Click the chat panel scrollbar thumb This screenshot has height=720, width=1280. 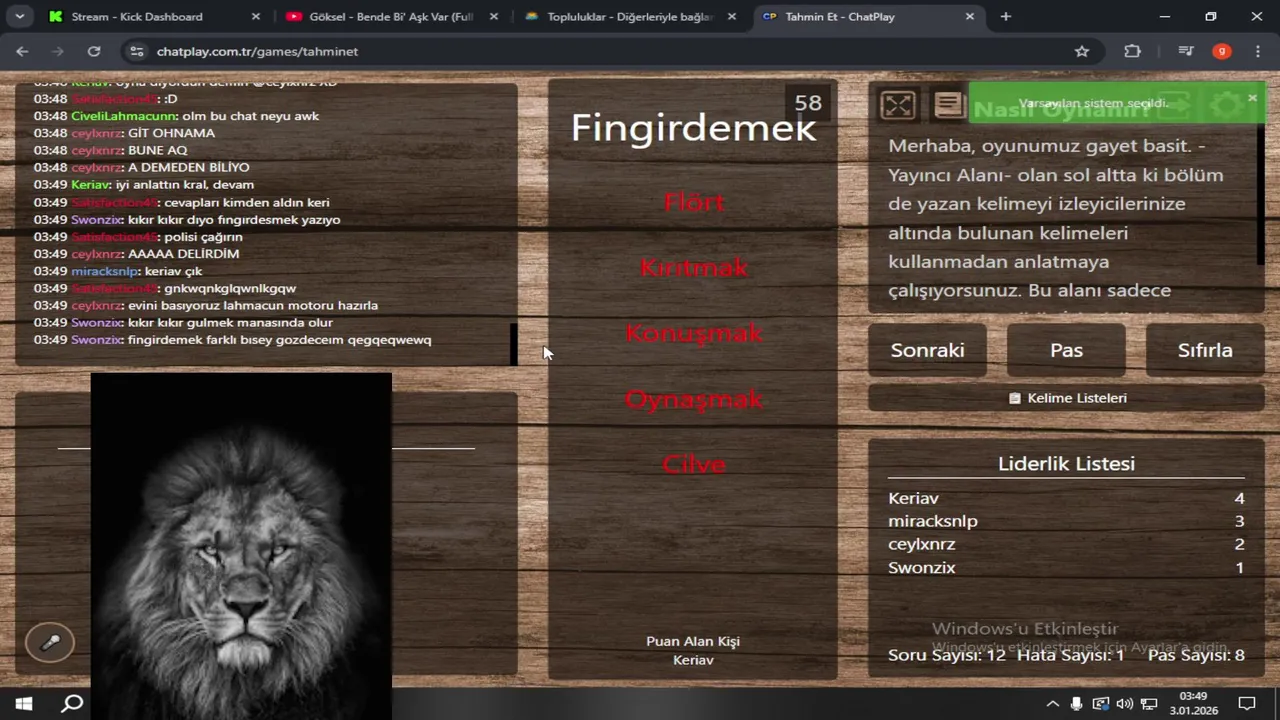tap(514, 344)
